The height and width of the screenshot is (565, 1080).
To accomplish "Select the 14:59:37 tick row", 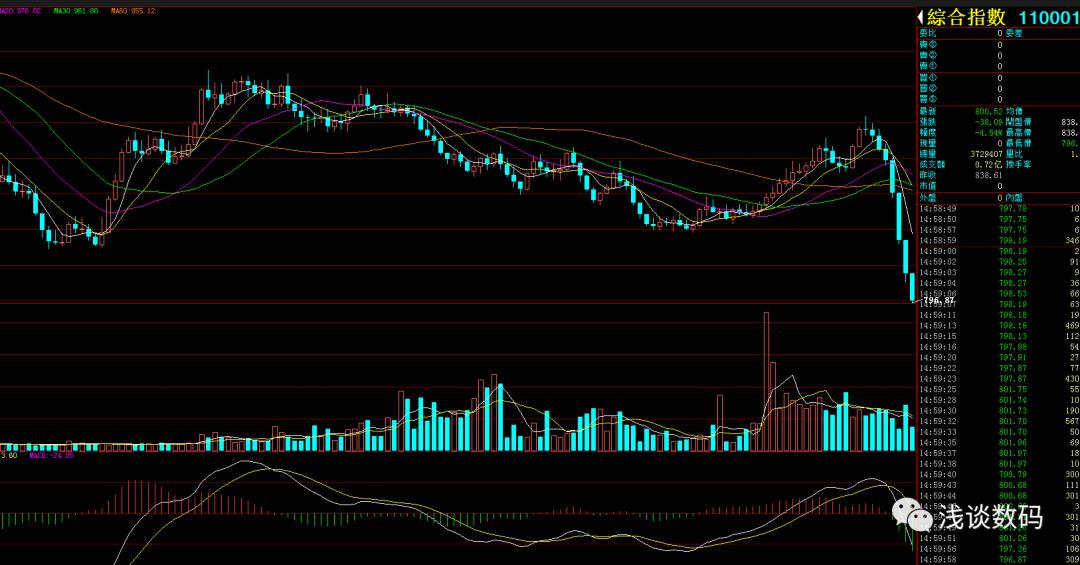I will click(x=999, y=453).
